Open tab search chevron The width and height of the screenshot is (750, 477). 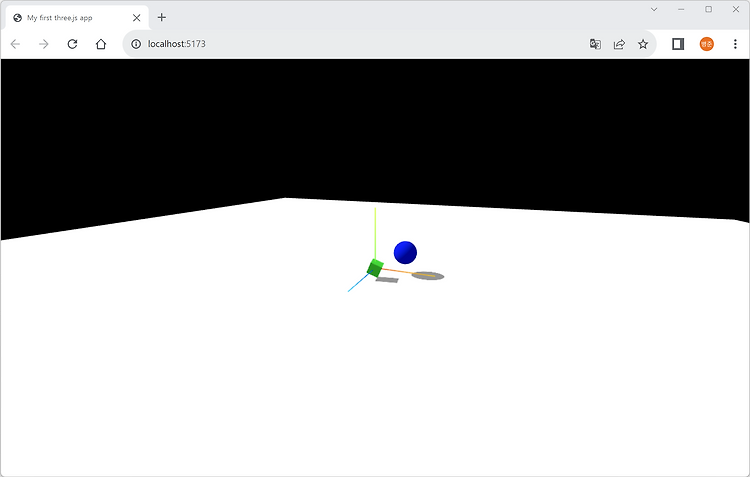click(x=654, y=9)
